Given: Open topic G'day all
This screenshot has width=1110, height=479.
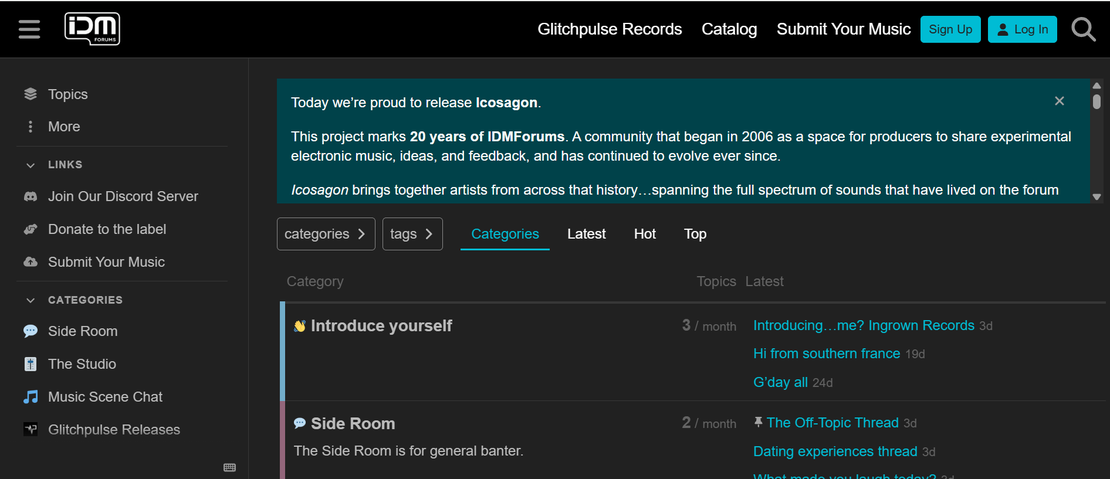Looking at the screenshot, I should 780,382.
